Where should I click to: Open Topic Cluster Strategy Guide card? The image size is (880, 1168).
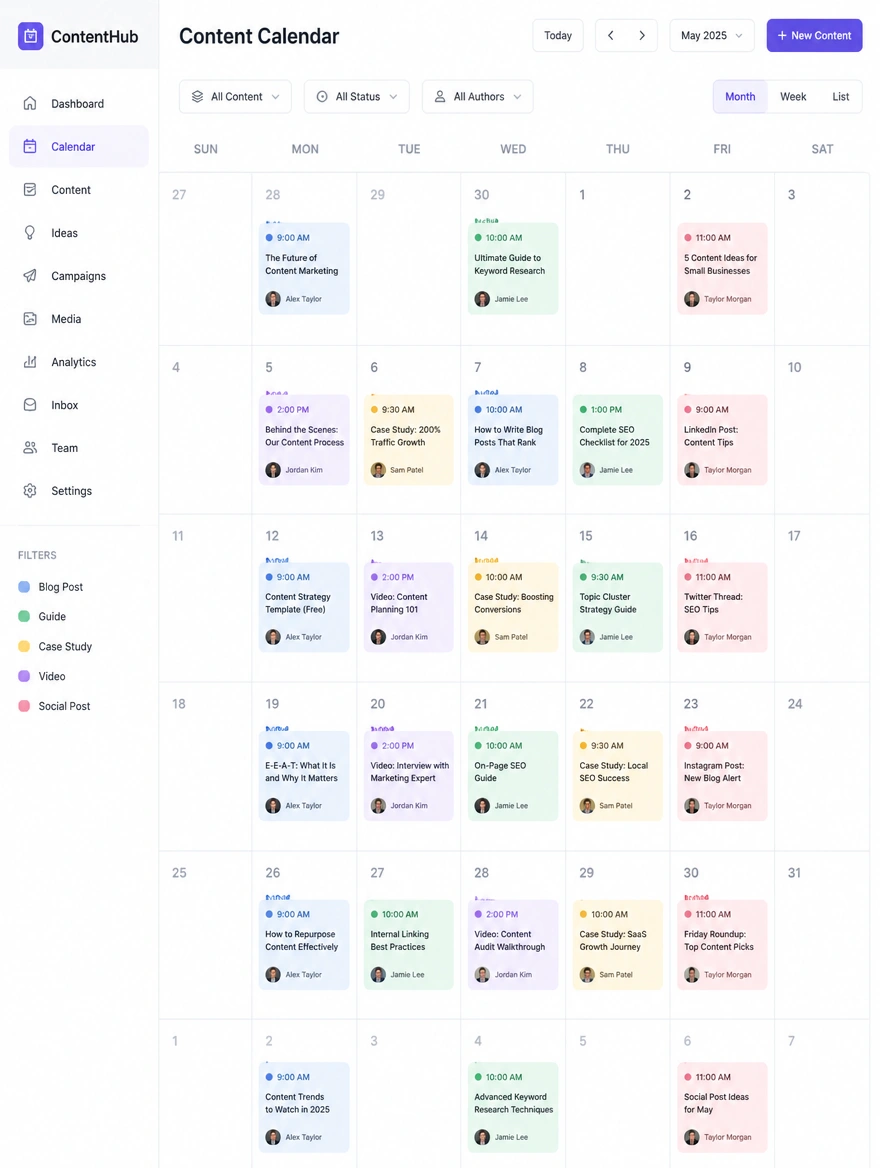(x=618, y=607)
